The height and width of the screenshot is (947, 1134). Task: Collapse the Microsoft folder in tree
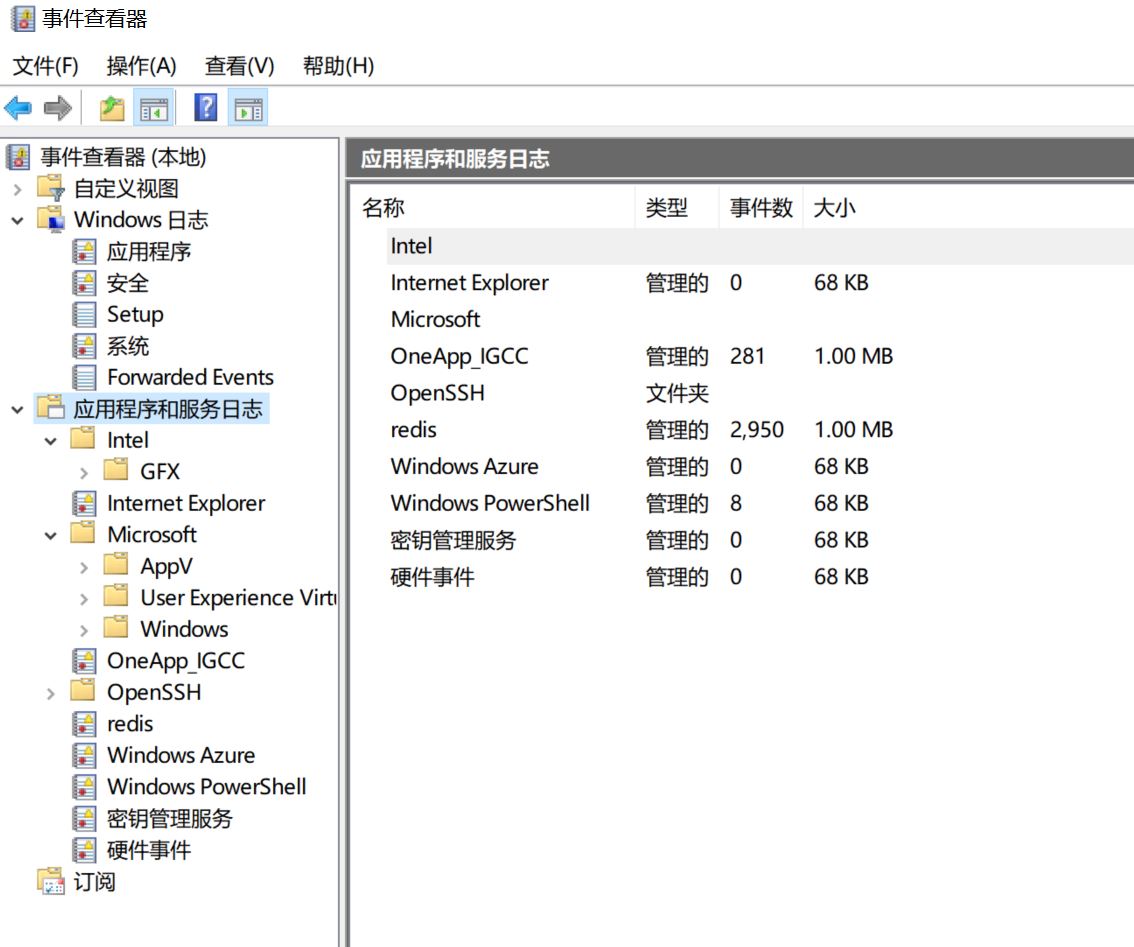click(51, 536)
